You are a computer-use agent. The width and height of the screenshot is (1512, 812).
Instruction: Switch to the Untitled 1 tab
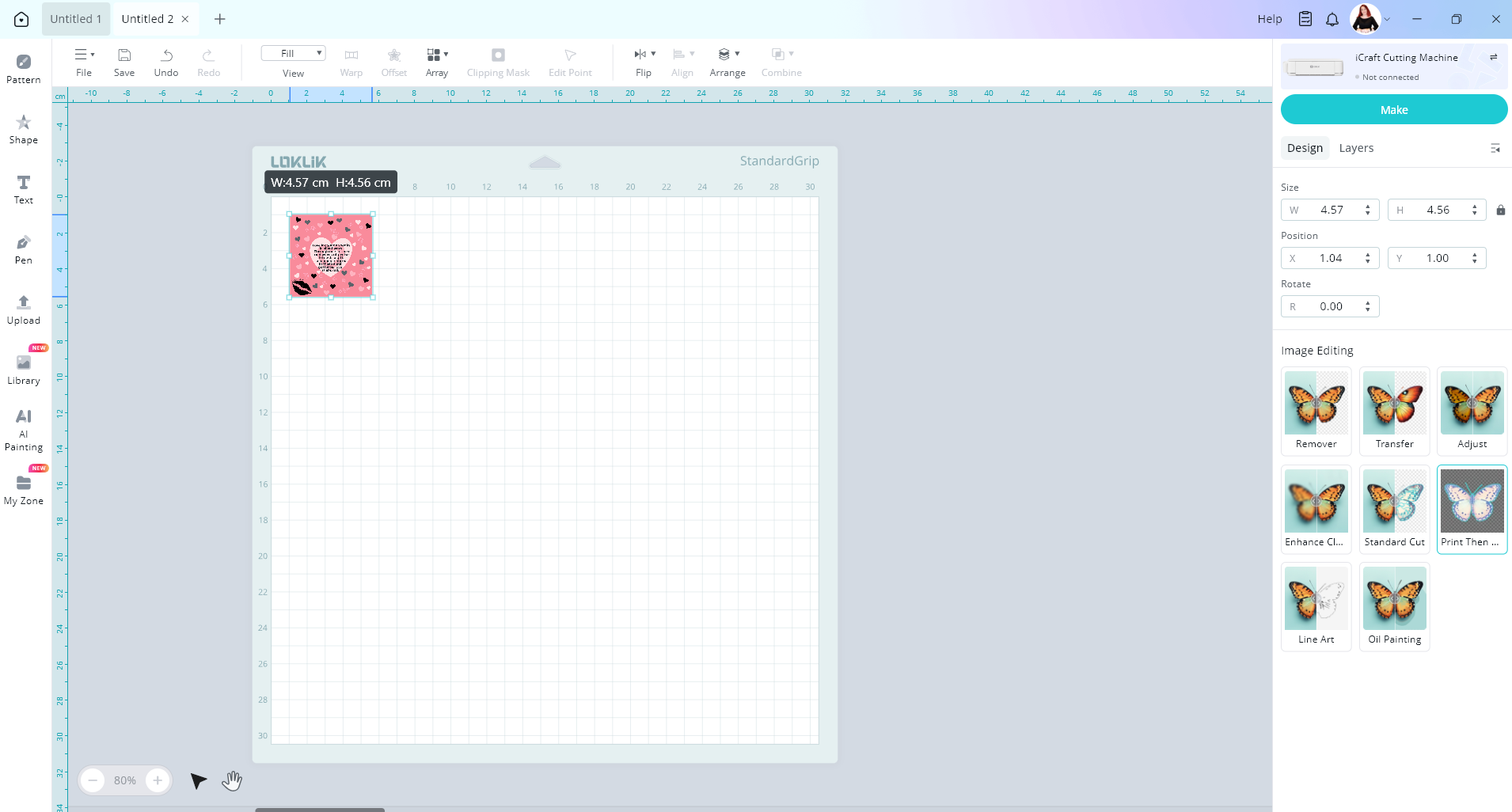click(x=76, y=19)
